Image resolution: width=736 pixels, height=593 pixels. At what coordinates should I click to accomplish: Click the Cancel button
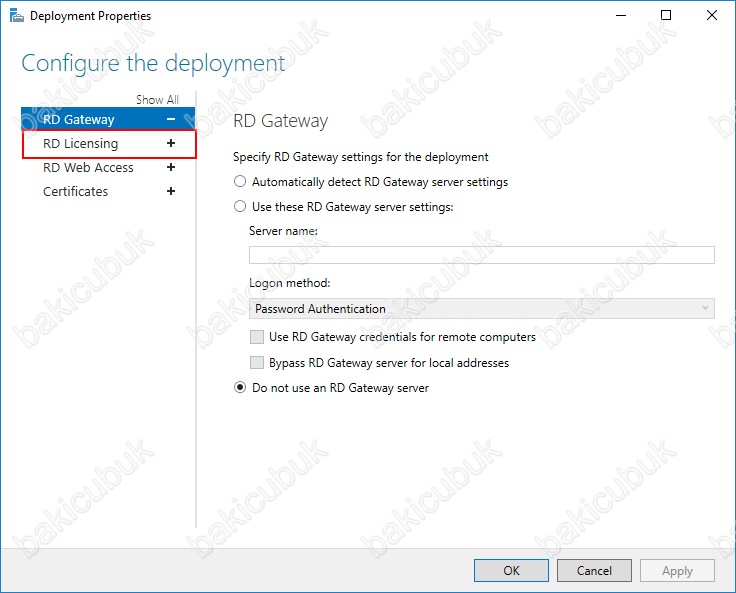click(594, 570)
